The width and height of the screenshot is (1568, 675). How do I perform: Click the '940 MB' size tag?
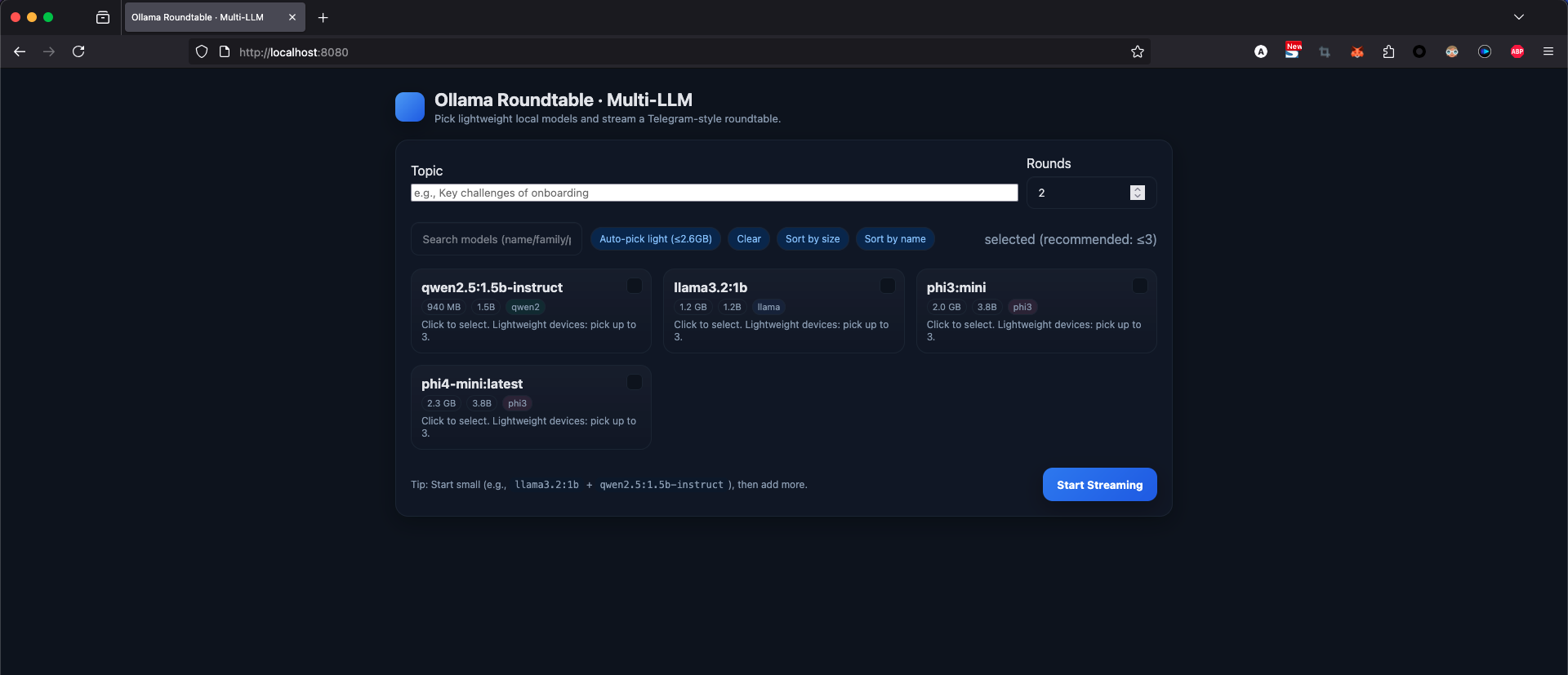click(x=443, y=307)
